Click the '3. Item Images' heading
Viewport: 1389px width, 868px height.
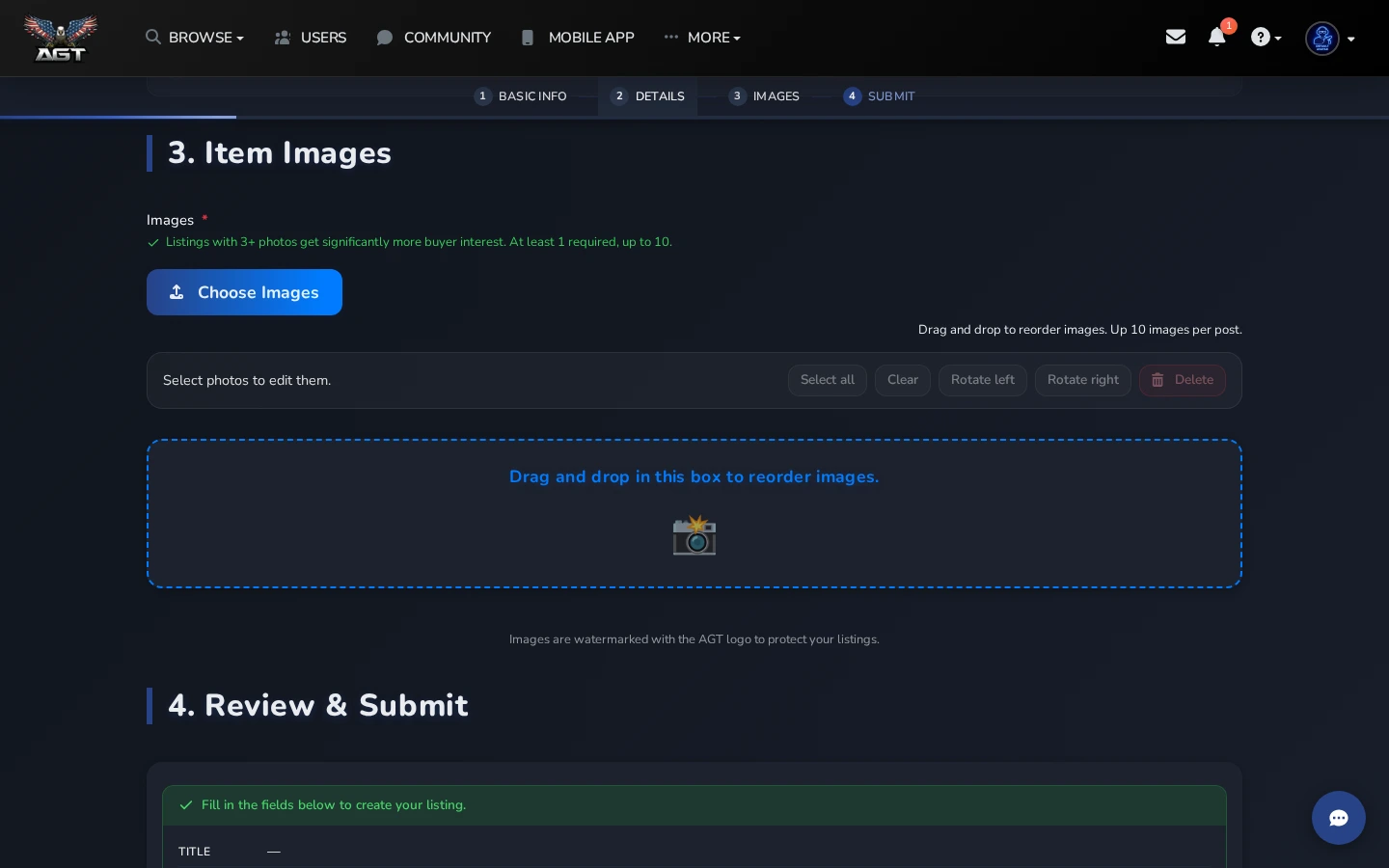click(x=280, y=153)
